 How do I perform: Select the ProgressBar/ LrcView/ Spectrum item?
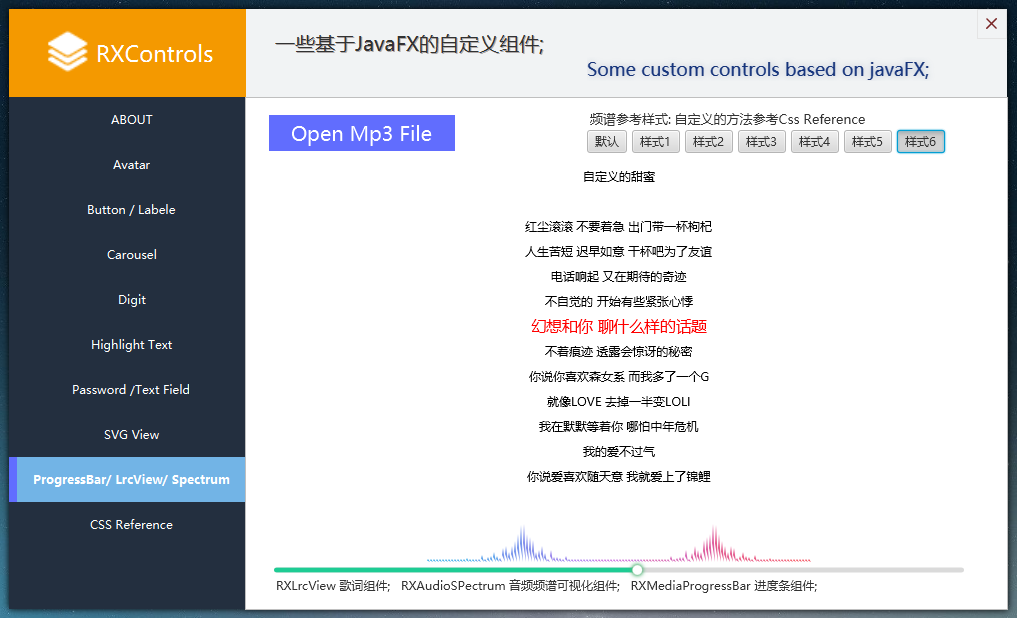coord(131,480)
